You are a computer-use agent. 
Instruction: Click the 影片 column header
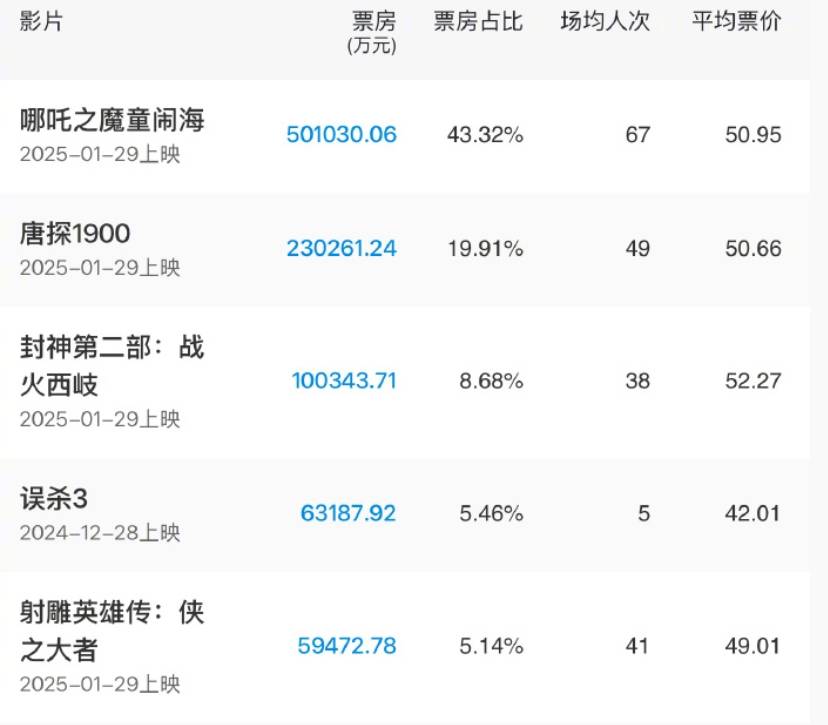click(x=41, y=22)
